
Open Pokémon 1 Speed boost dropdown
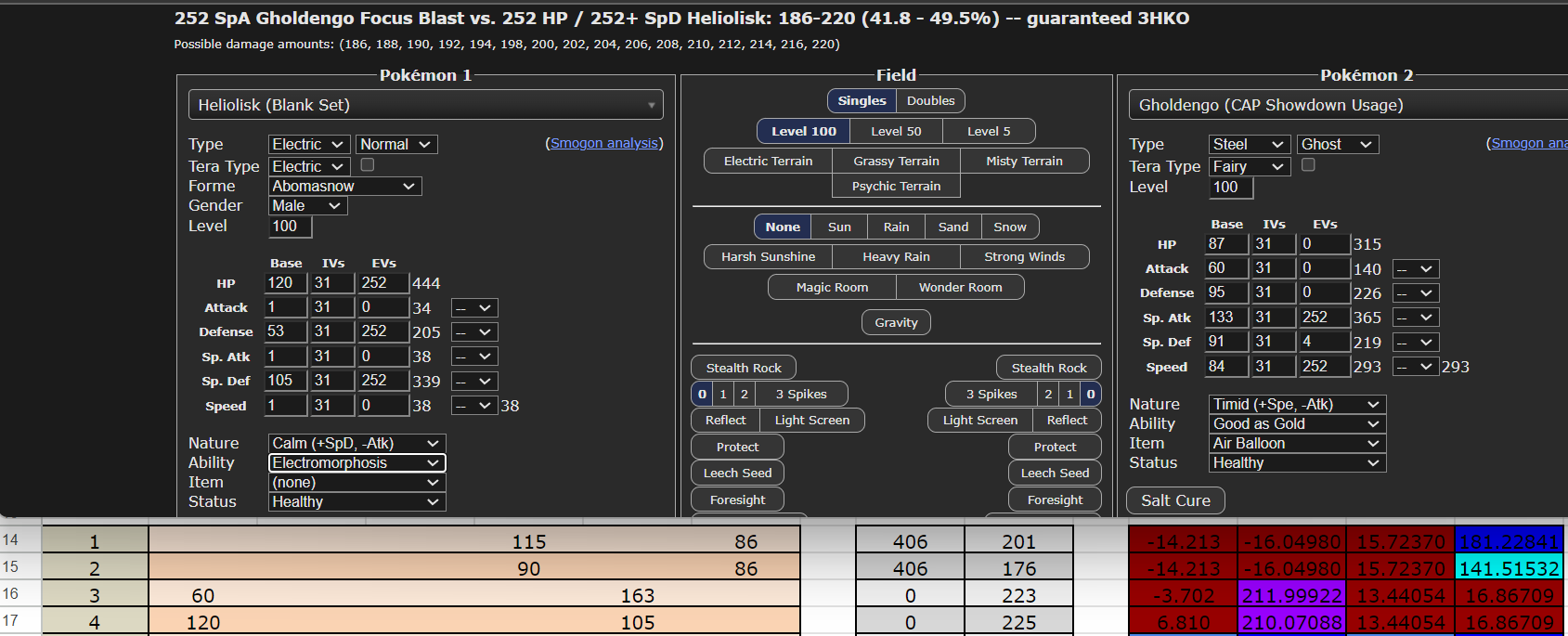(474, 405)
